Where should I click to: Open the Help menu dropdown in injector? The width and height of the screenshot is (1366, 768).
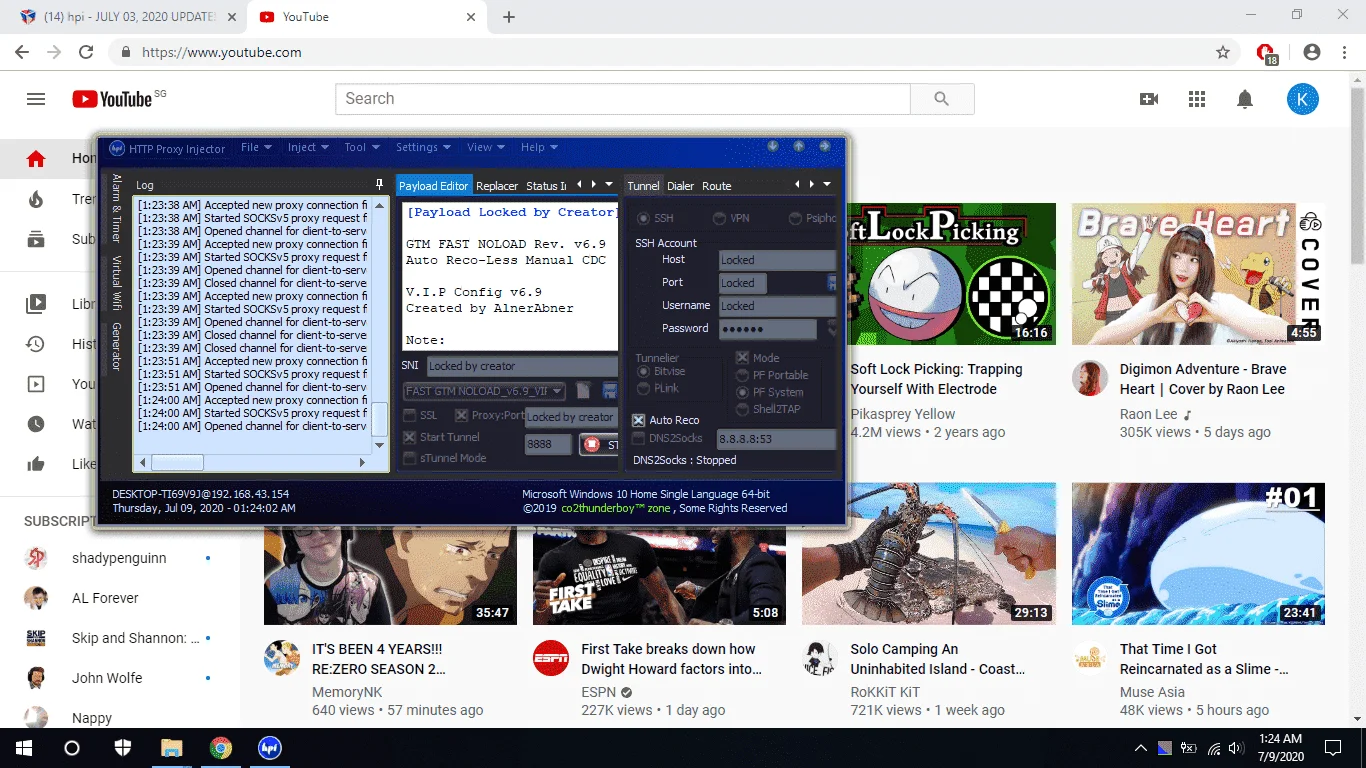click(x=539, y=147)
